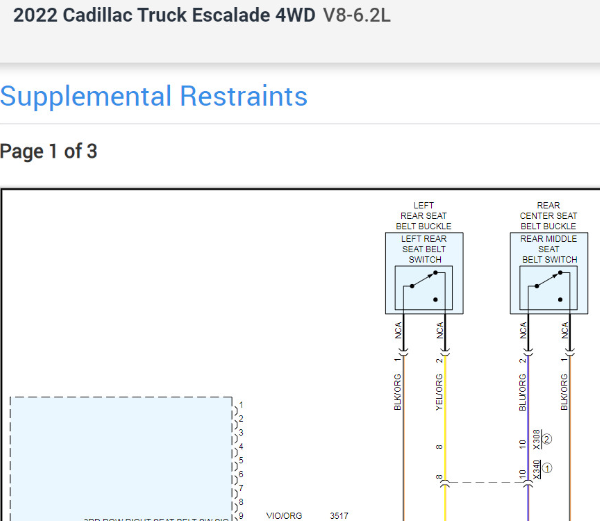Click the dashed module box in diagram
The width and height of the screenshot is (600, 521).
121,459
